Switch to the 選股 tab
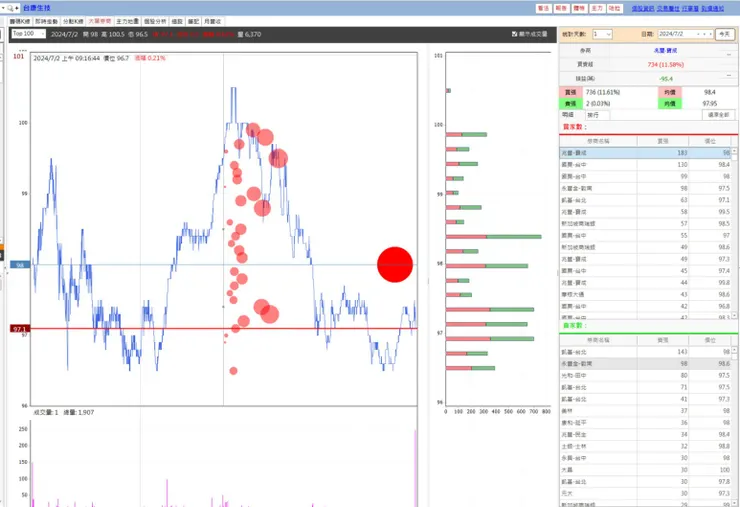The height and width of the screenshot is (507, 740). pyautogui.click(x=177, y=21)
